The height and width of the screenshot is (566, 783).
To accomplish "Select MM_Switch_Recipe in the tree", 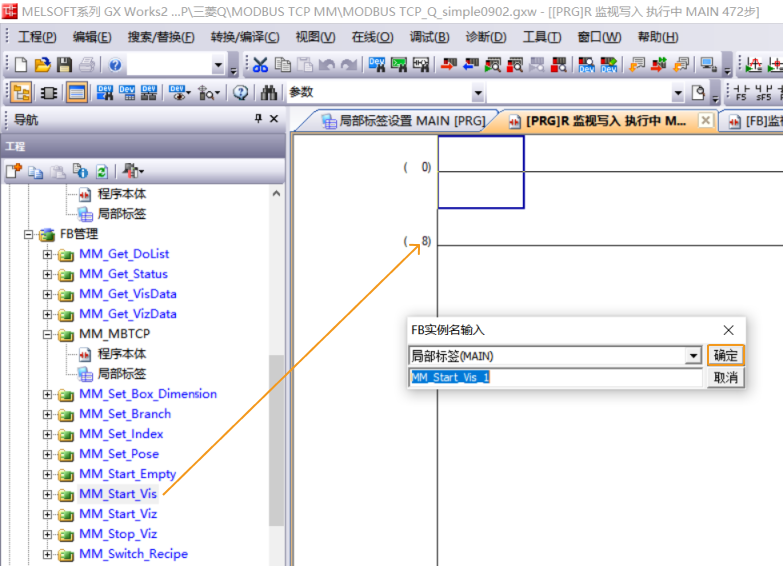I will point(133,554).
